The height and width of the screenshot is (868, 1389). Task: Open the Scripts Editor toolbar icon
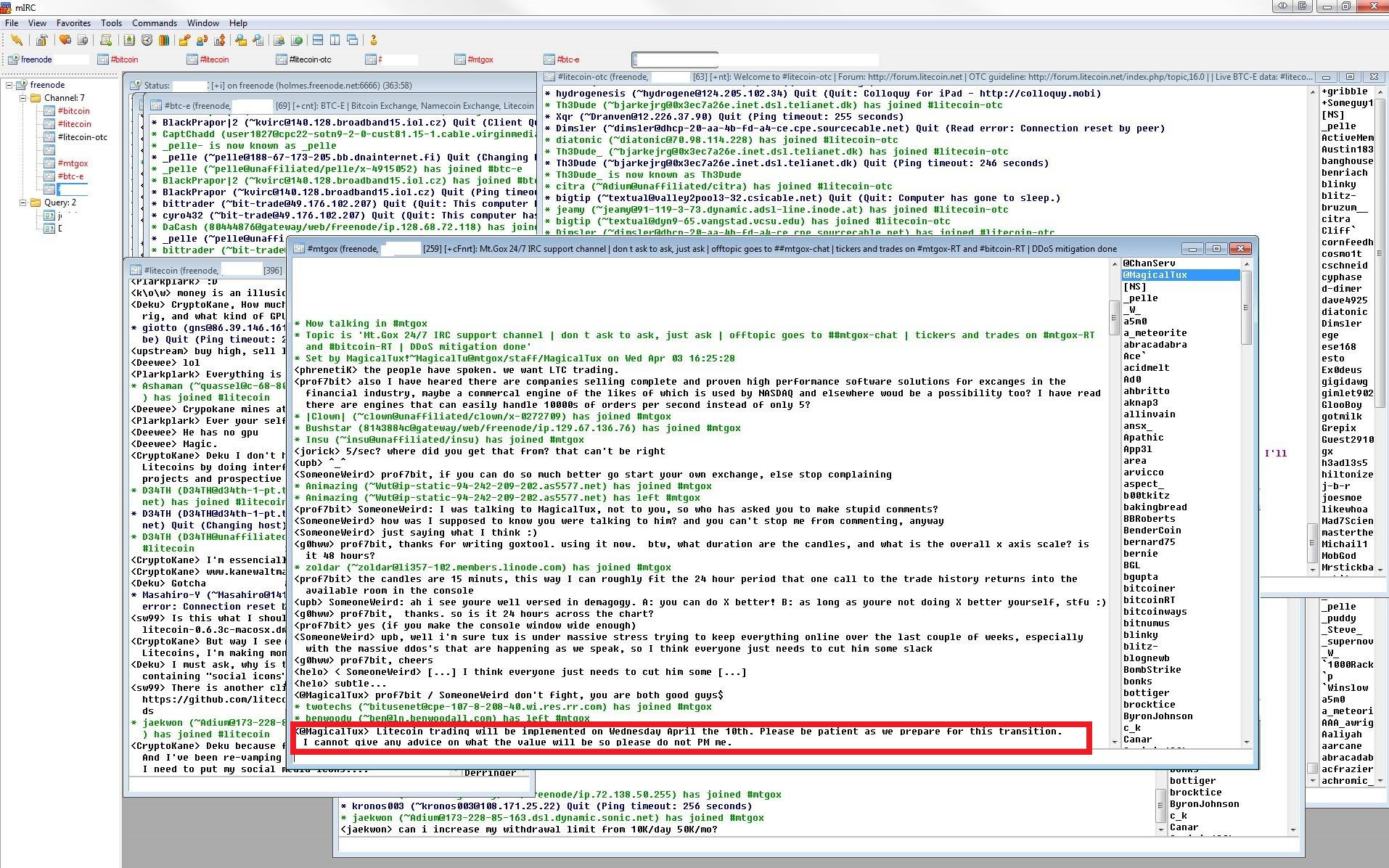(106, 41)
